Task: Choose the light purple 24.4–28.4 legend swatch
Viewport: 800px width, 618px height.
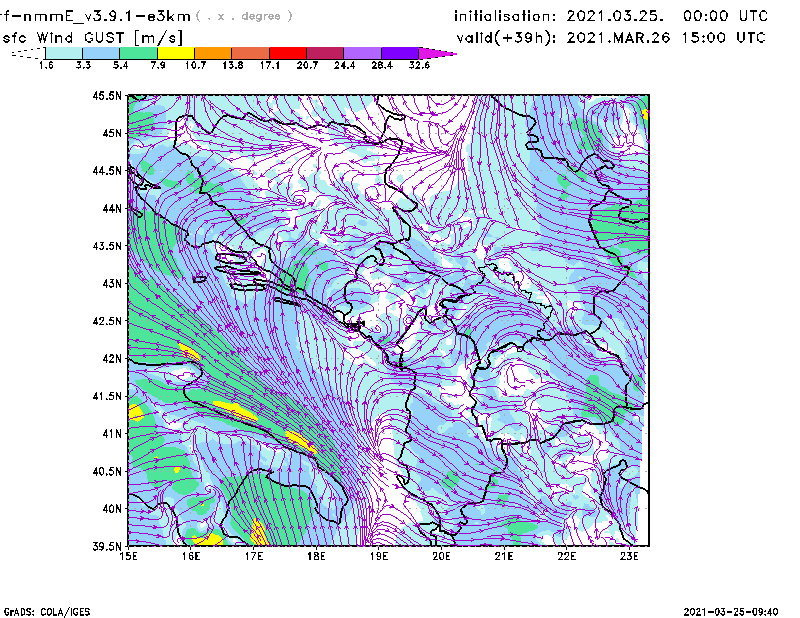Action: point(363,53)
